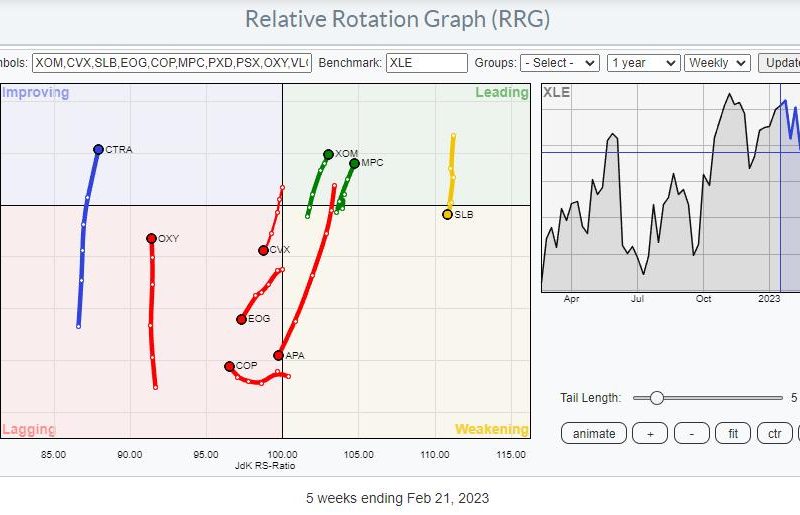Click the Weakening quadrant label
The height and width of the screenshot is (515, 800).
491,429
